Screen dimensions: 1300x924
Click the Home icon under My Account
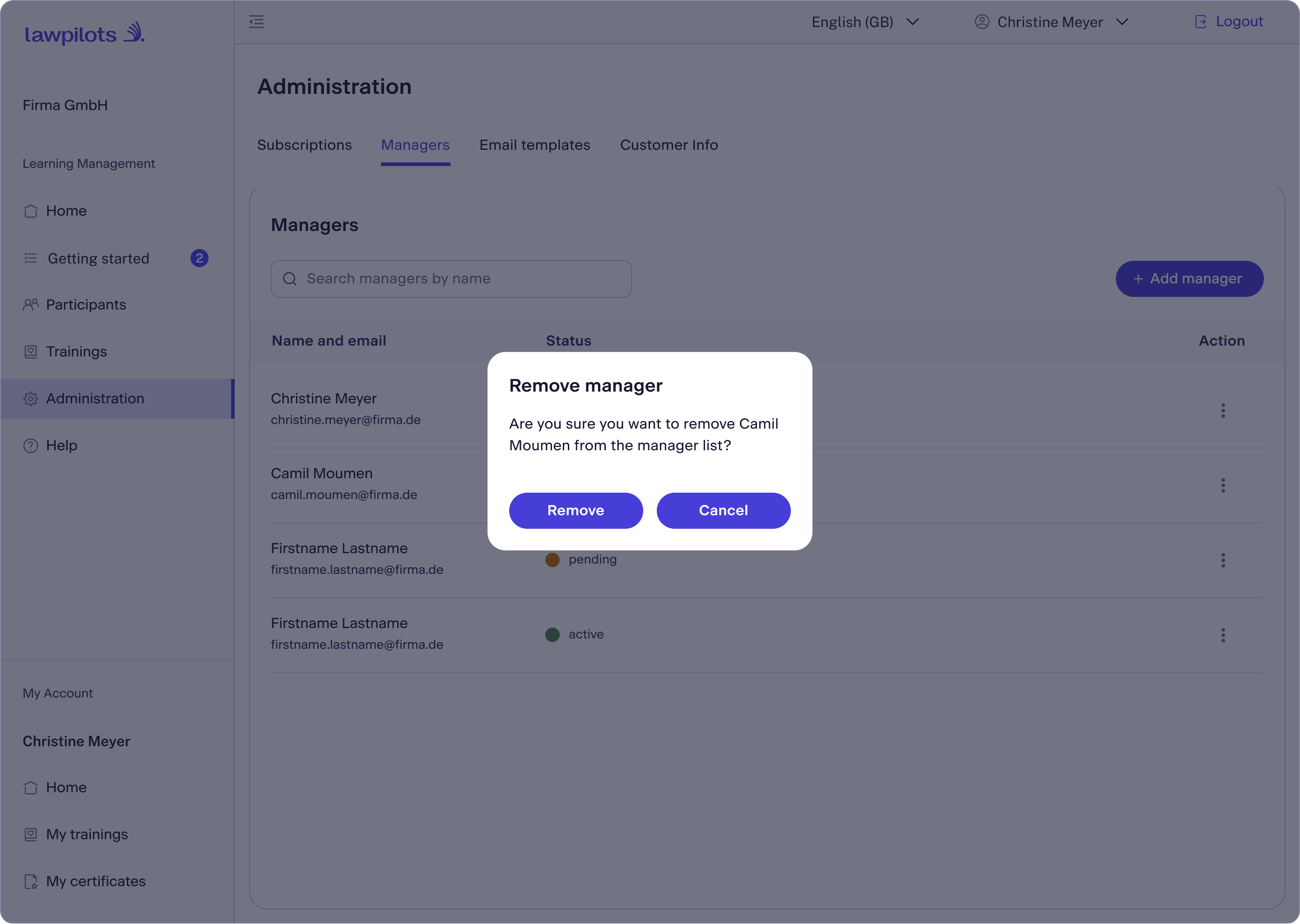(31, 788)
